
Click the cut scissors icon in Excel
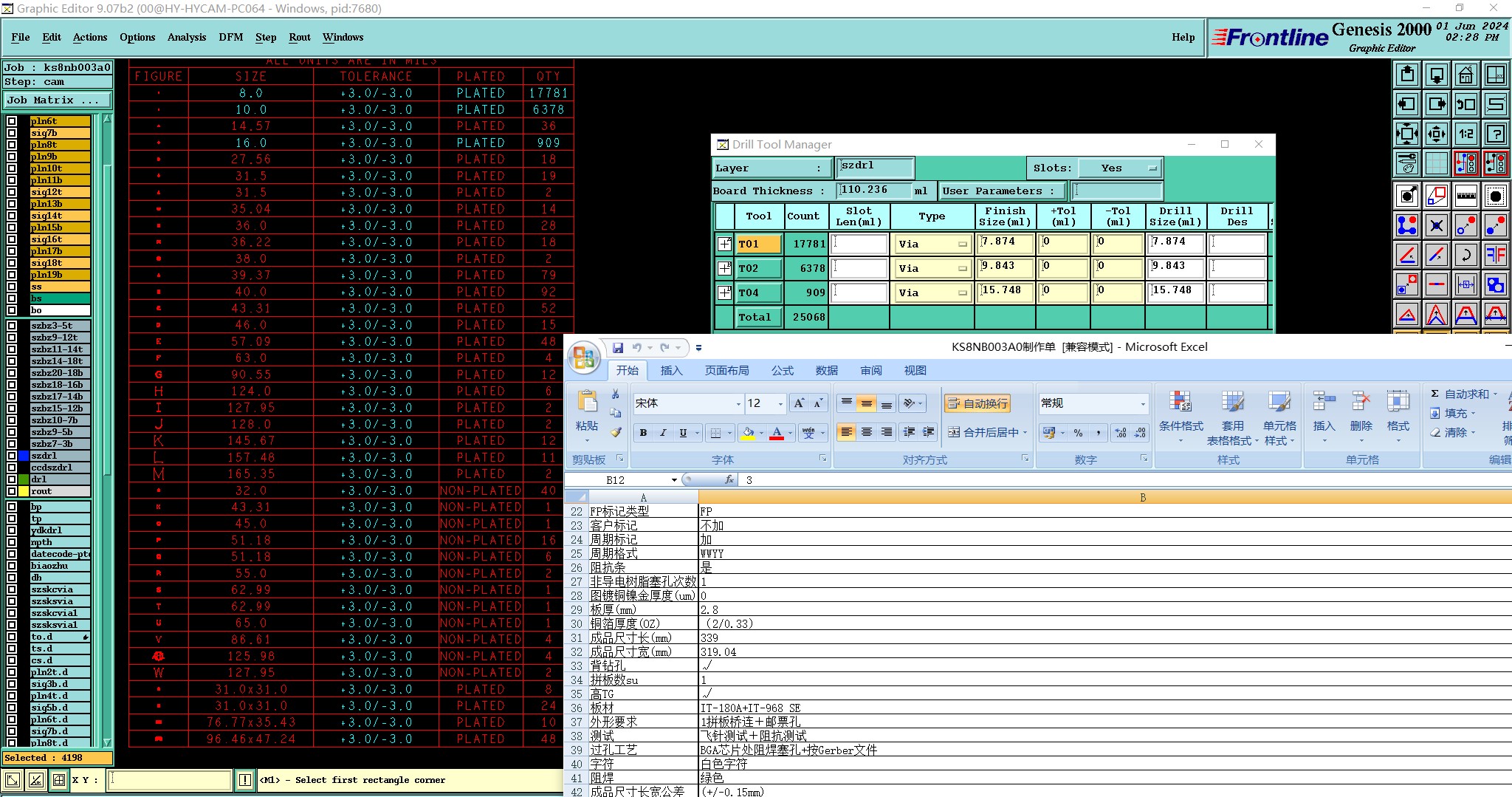[x=616, y=394]
